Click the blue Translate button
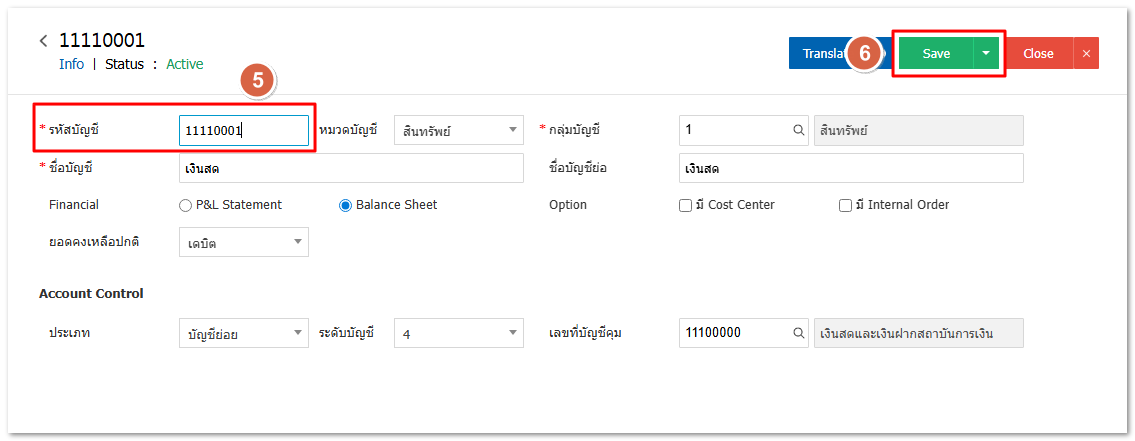The image size is (1135, 441). pos(820,54)
